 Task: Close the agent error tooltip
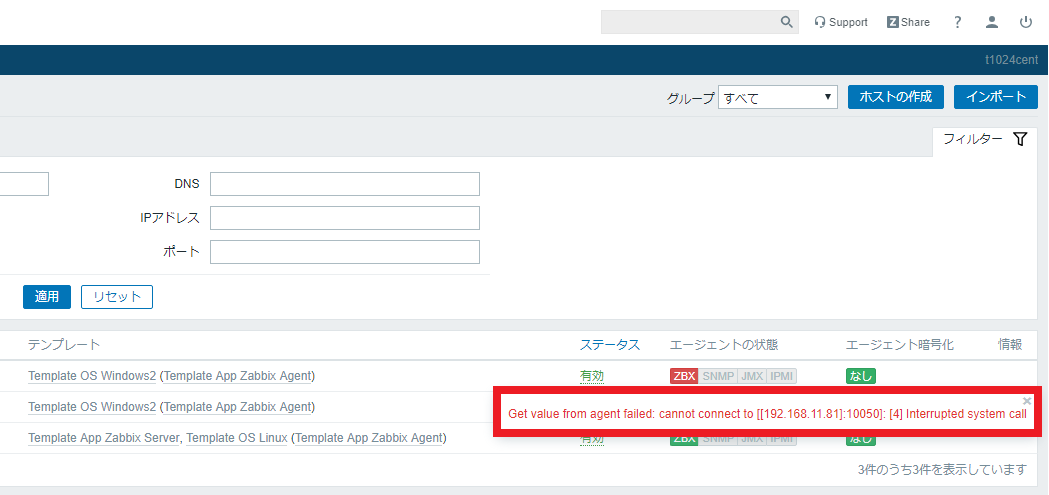tap(1027, 401)
